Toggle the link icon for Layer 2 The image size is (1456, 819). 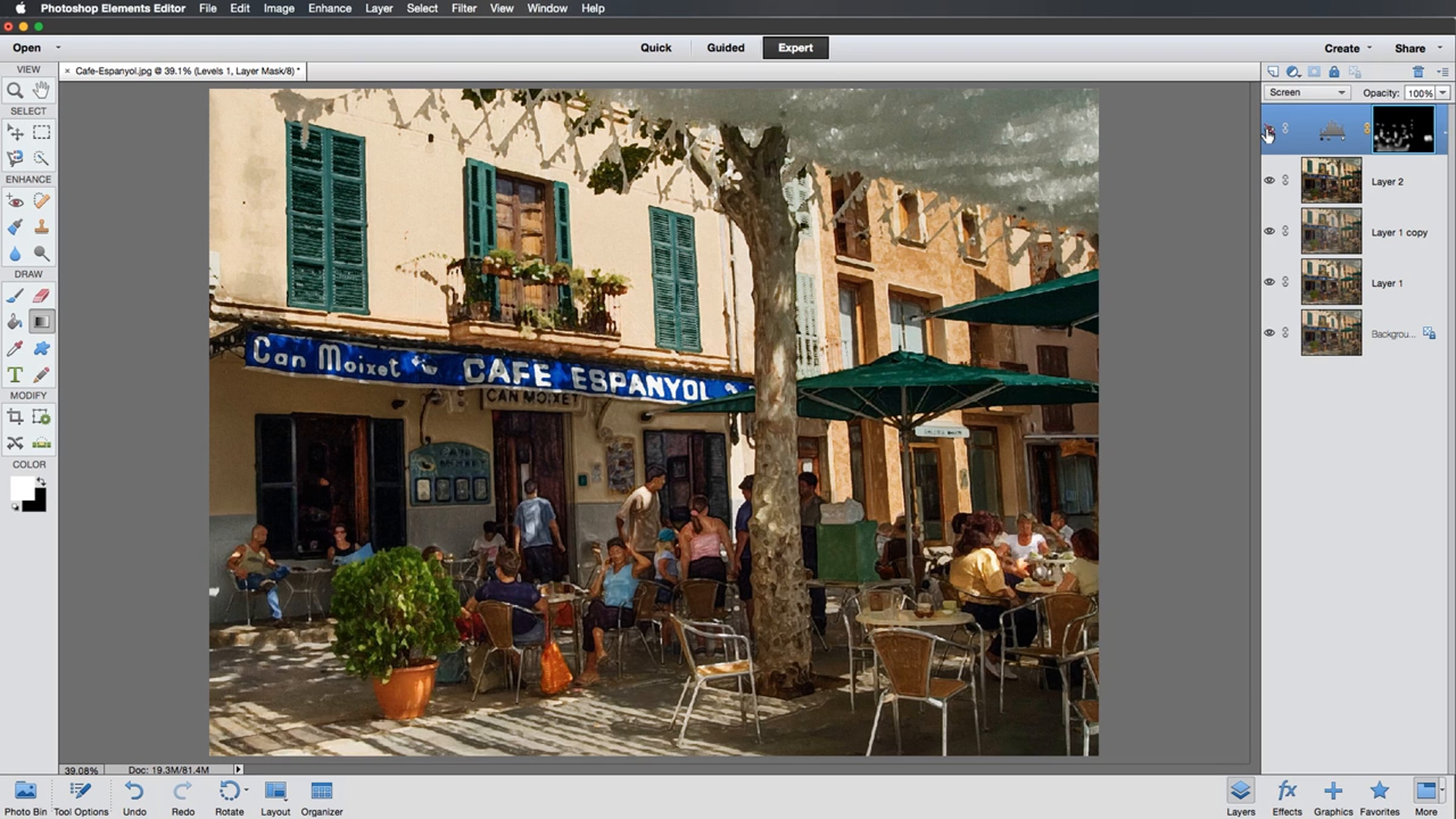click(x=1286, y=180)
